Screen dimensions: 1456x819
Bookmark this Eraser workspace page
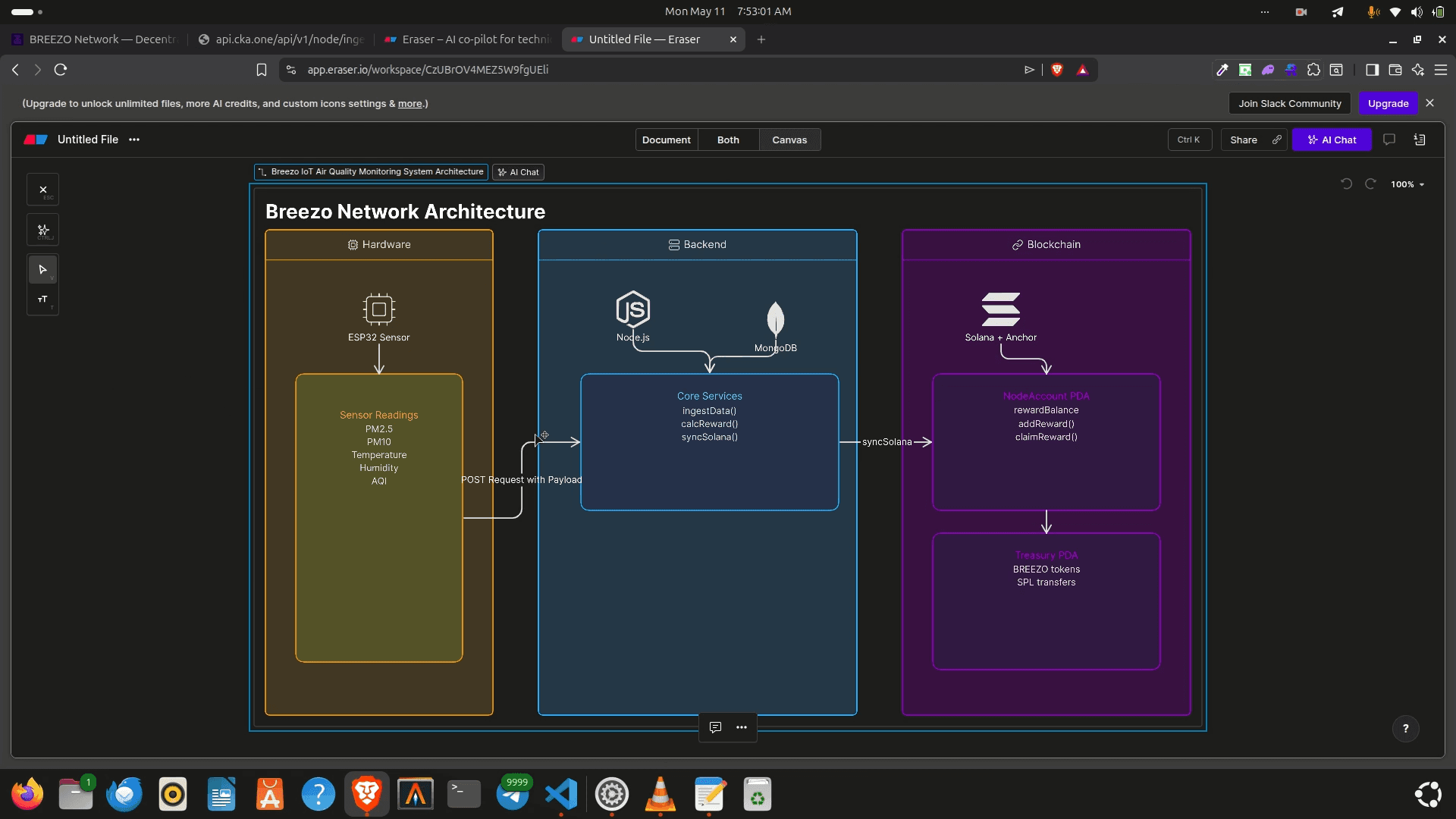tap(262, 70)
